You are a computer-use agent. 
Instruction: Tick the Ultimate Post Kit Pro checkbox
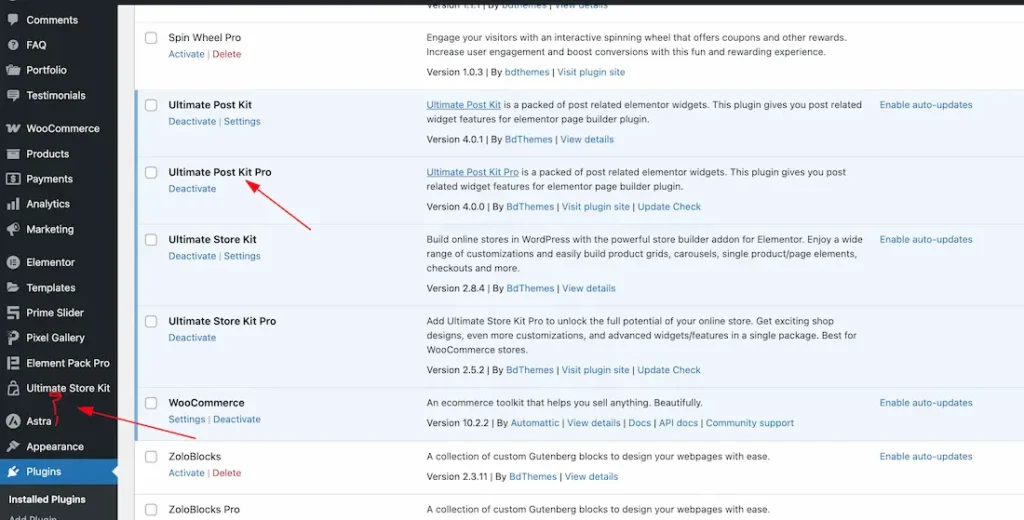[151, 172]
